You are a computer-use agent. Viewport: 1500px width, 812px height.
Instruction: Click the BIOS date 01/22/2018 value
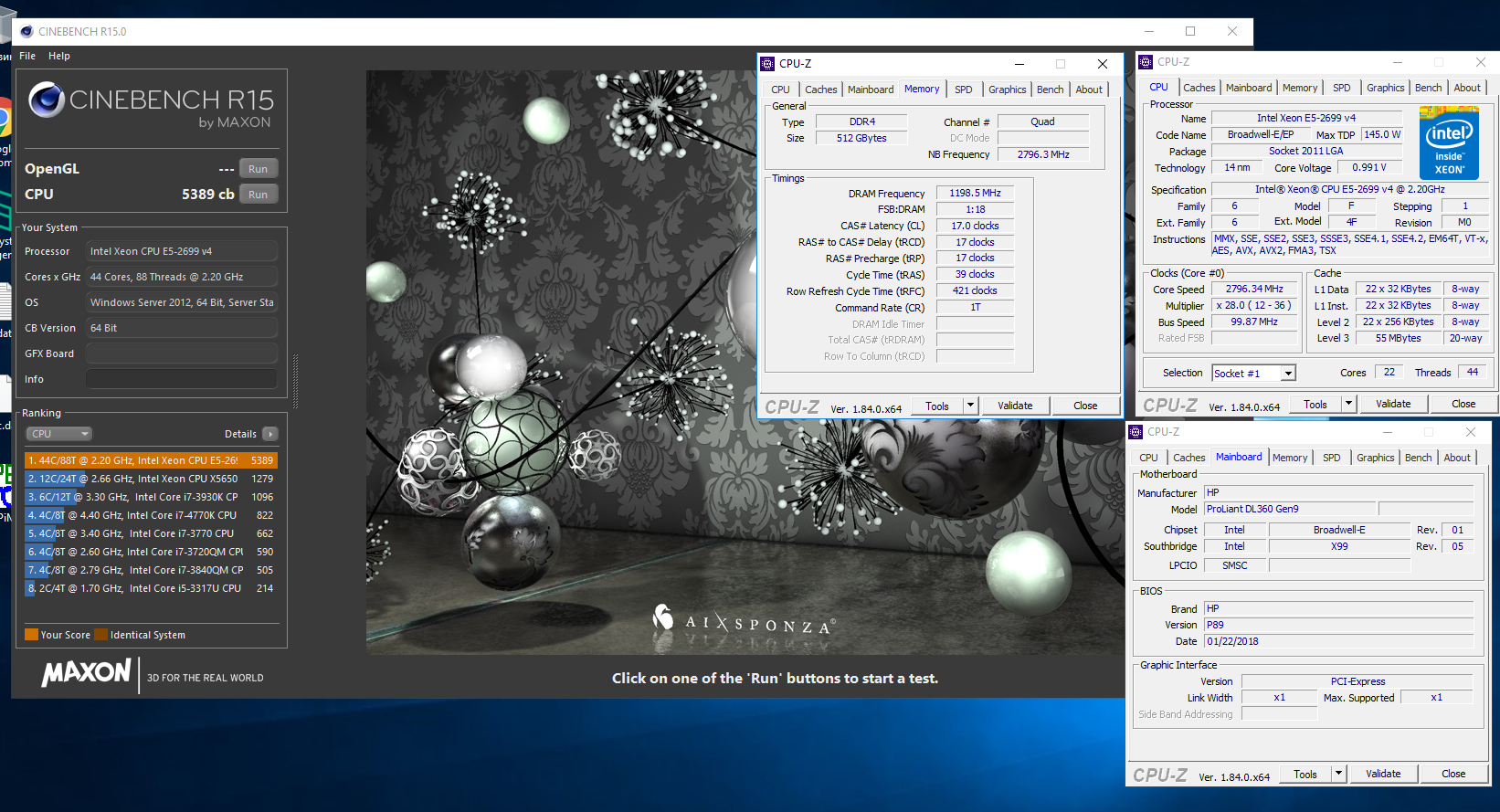1338,642
